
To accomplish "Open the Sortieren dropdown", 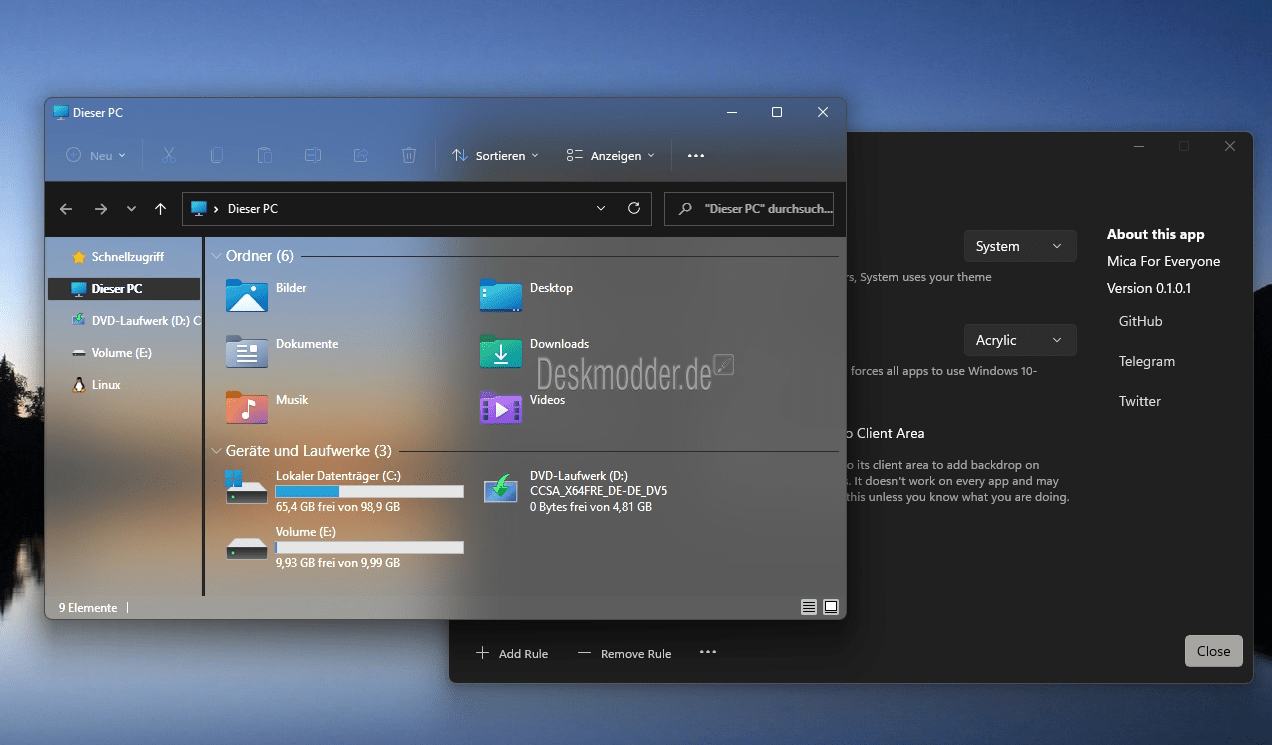I will tap(495, 155).
